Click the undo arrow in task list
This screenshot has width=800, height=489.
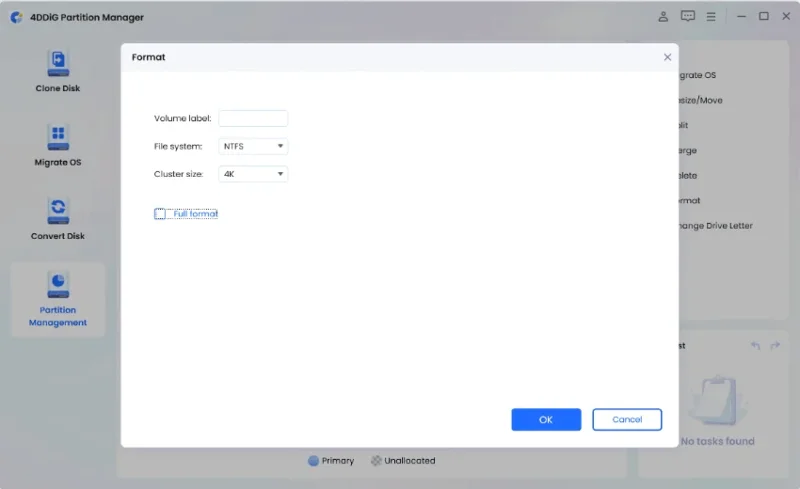tap(756, 346)
